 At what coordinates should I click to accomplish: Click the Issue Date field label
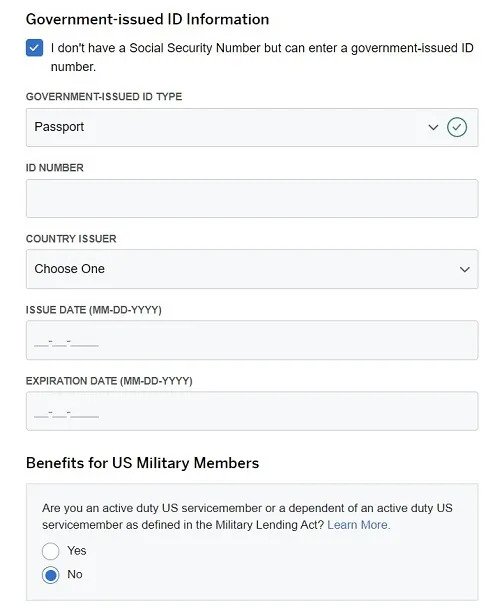coord(94,310)
